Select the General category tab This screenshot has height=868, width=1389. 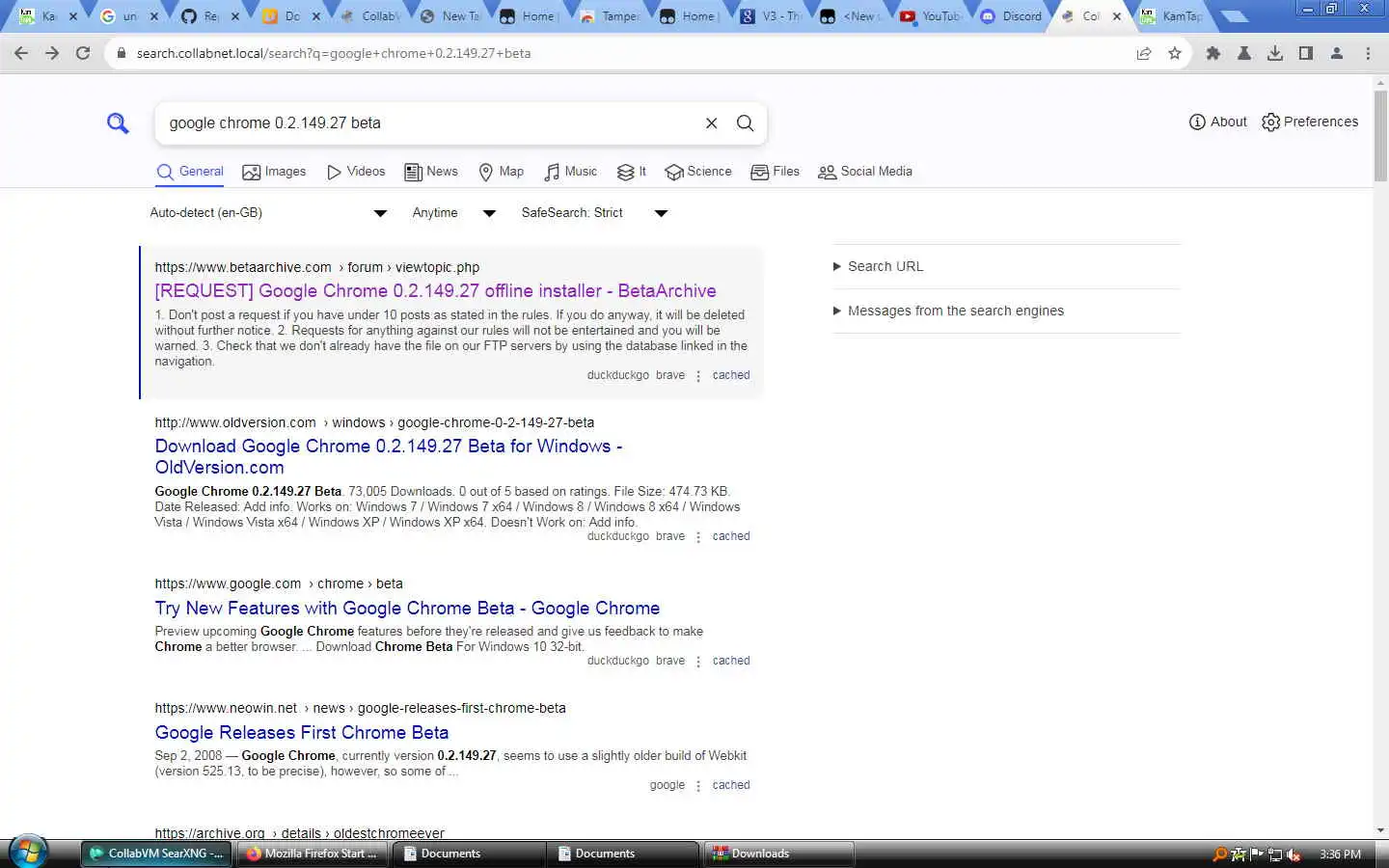pyautogui.click(x=190, y=172)
